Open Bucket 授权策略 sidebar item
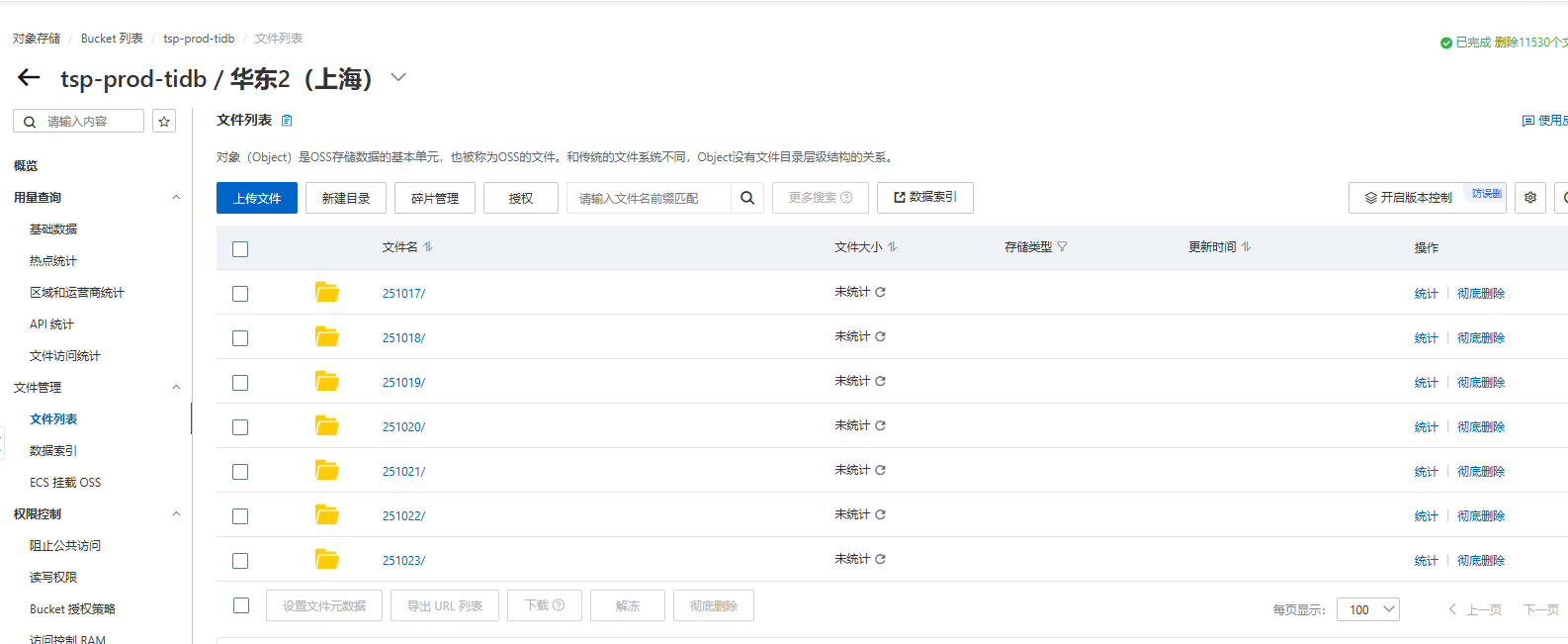 point(72,609)
